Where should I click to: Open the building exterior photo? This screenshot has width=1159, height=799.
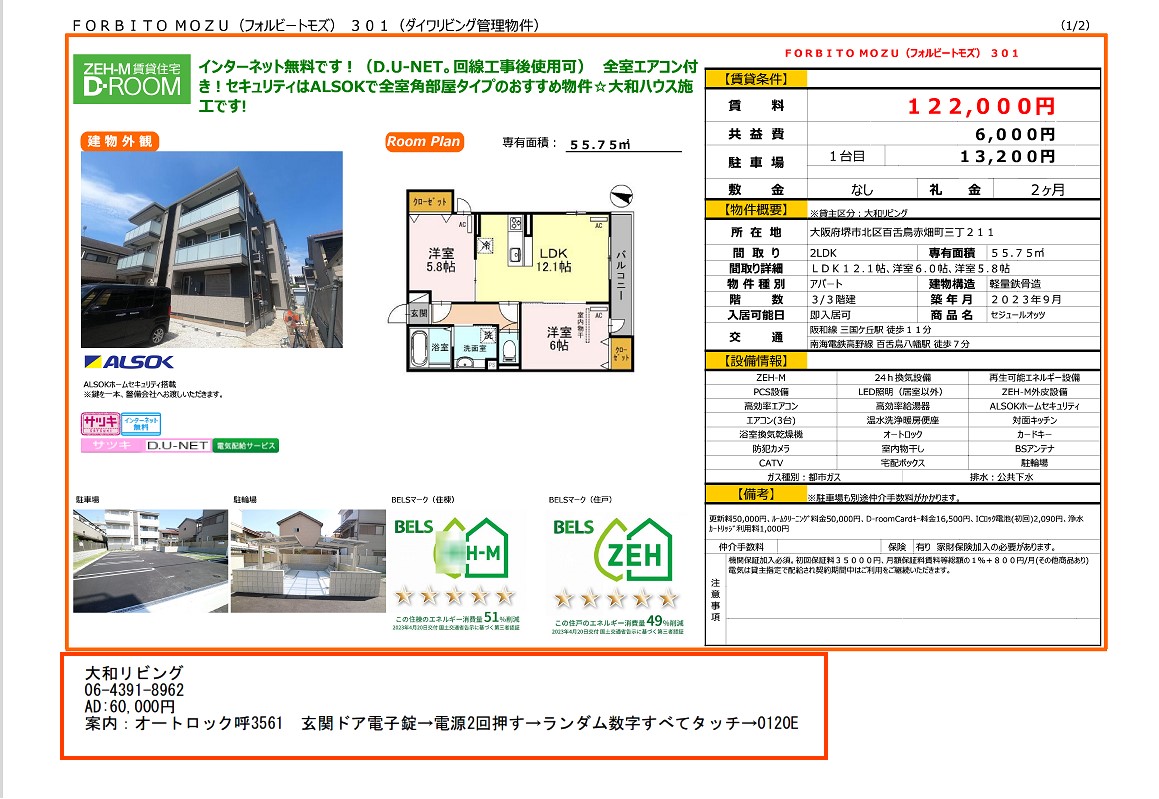coord(212,250)
